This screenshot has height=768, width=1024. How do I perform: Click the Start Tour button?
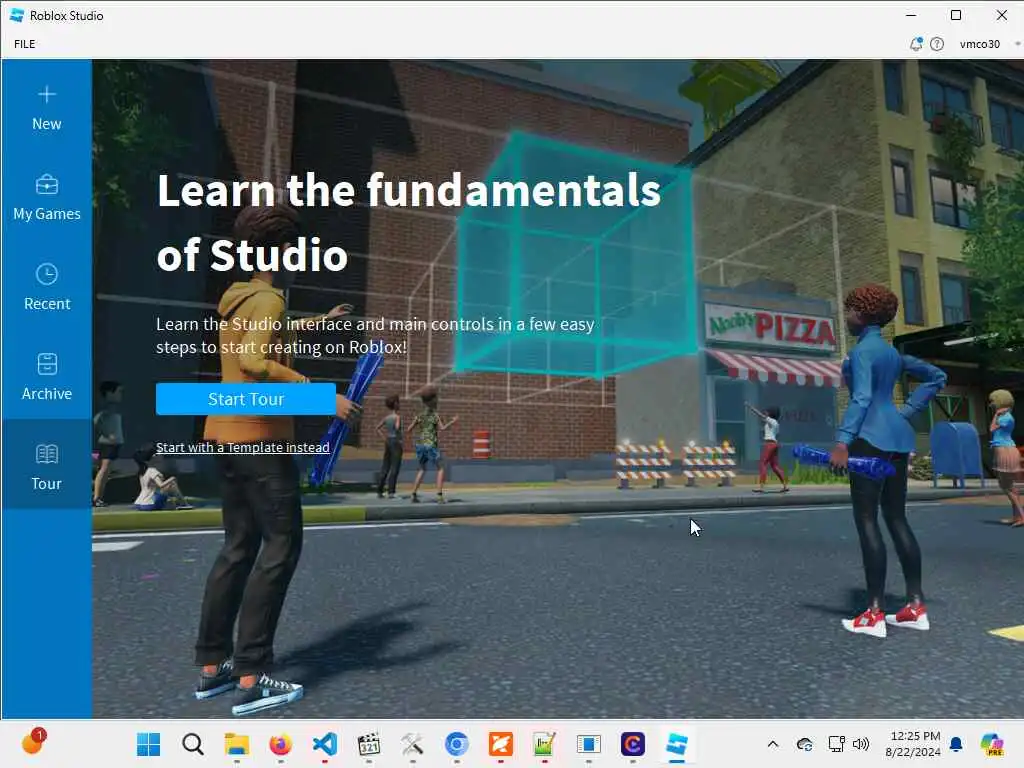tap(246, 399)
